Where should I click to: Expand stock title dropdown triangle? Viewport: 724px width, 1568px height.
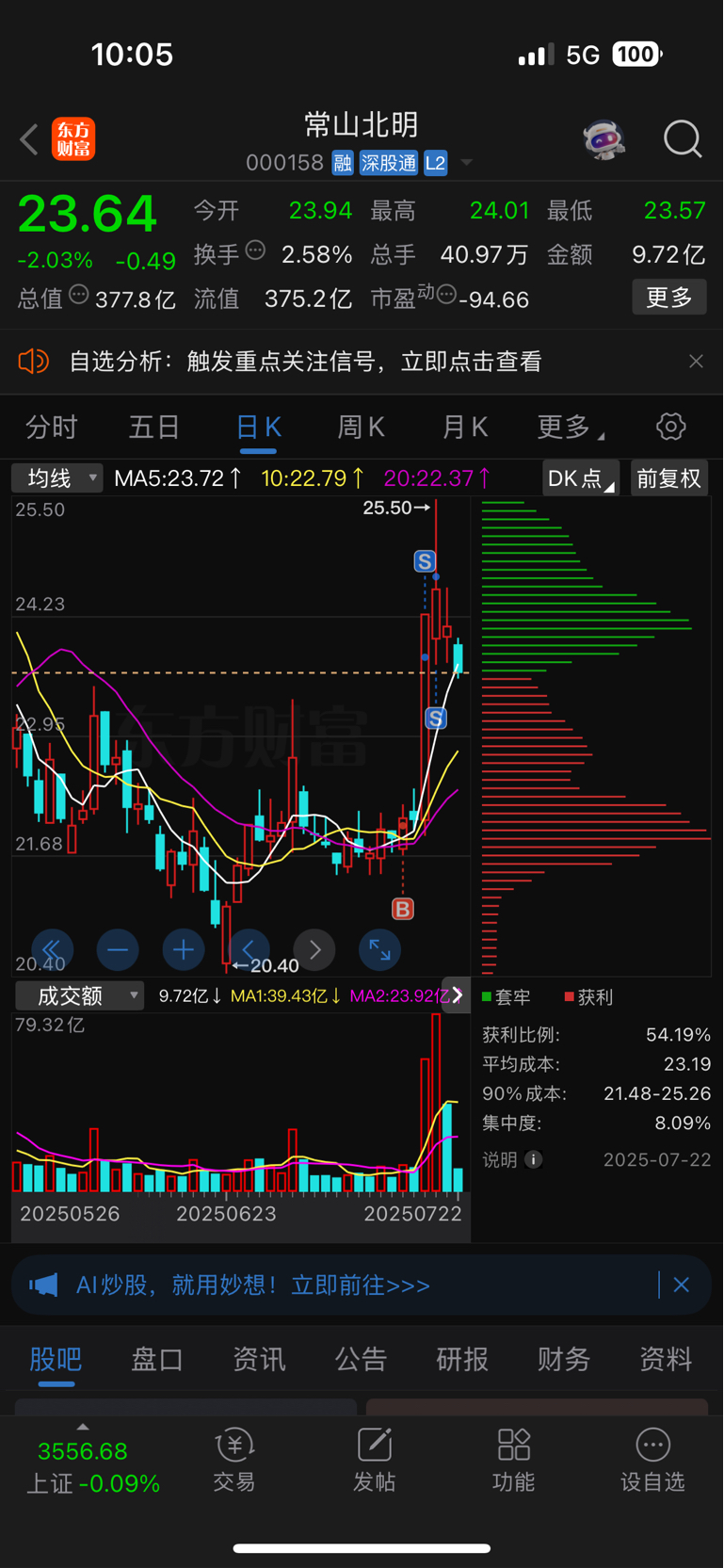466,164
